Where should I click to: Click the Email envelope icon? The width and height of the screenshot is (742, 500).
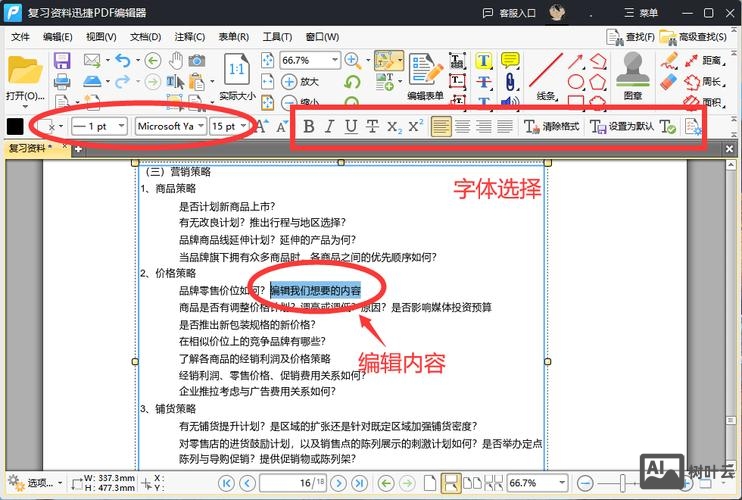[92, 61]
